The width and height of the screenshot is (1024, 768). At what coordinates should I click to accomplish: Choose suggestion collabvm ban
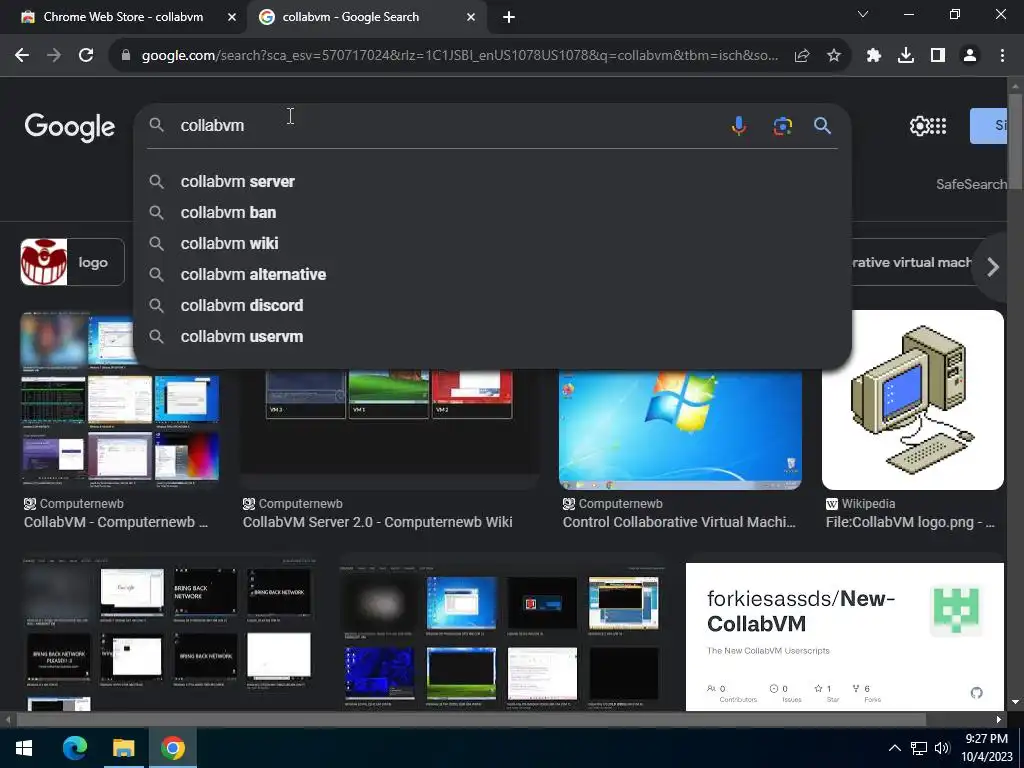pyautogui.click(x=492, y=212)
